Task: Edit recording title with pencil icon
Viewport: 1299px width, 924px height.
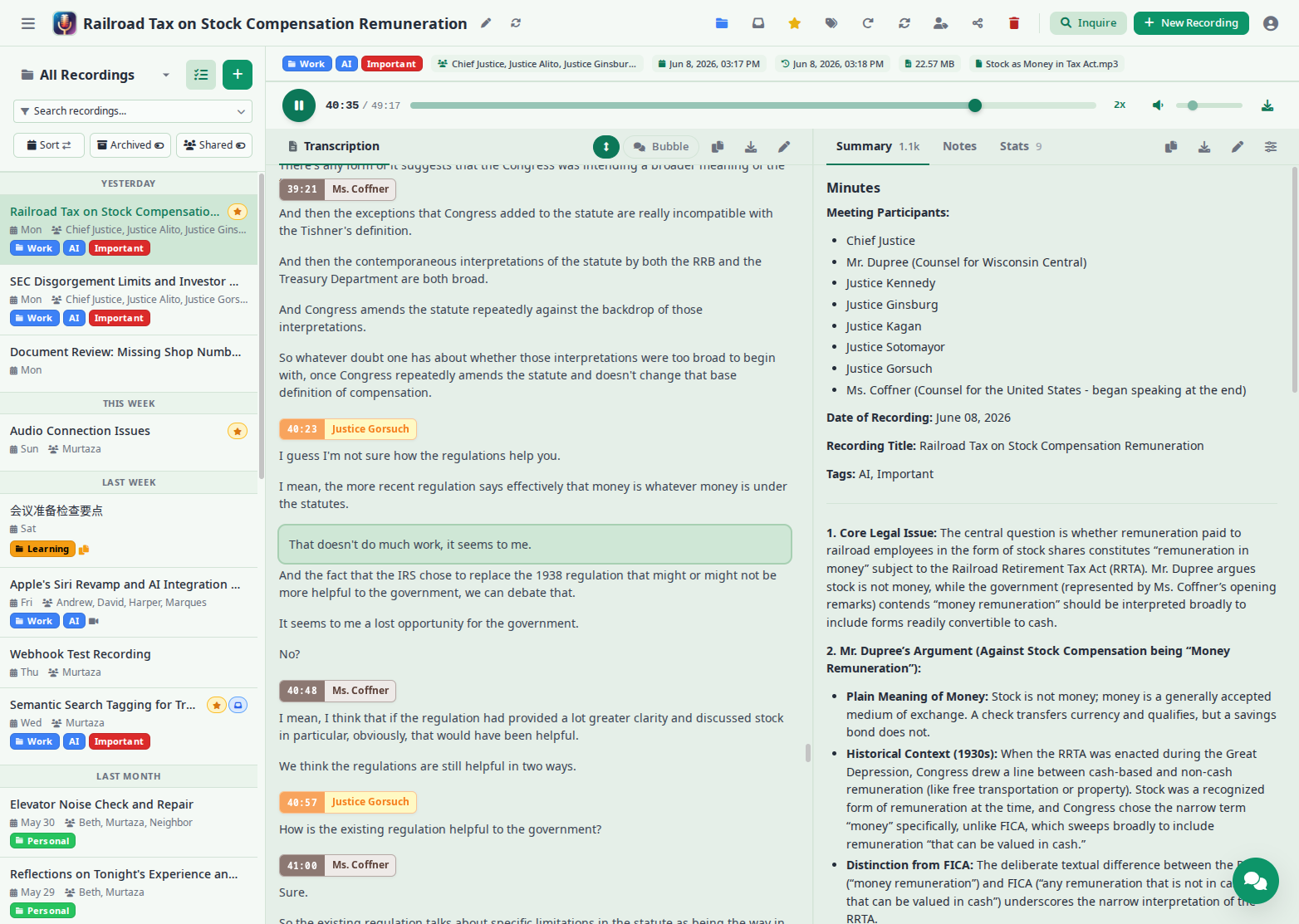Action: 486,23
